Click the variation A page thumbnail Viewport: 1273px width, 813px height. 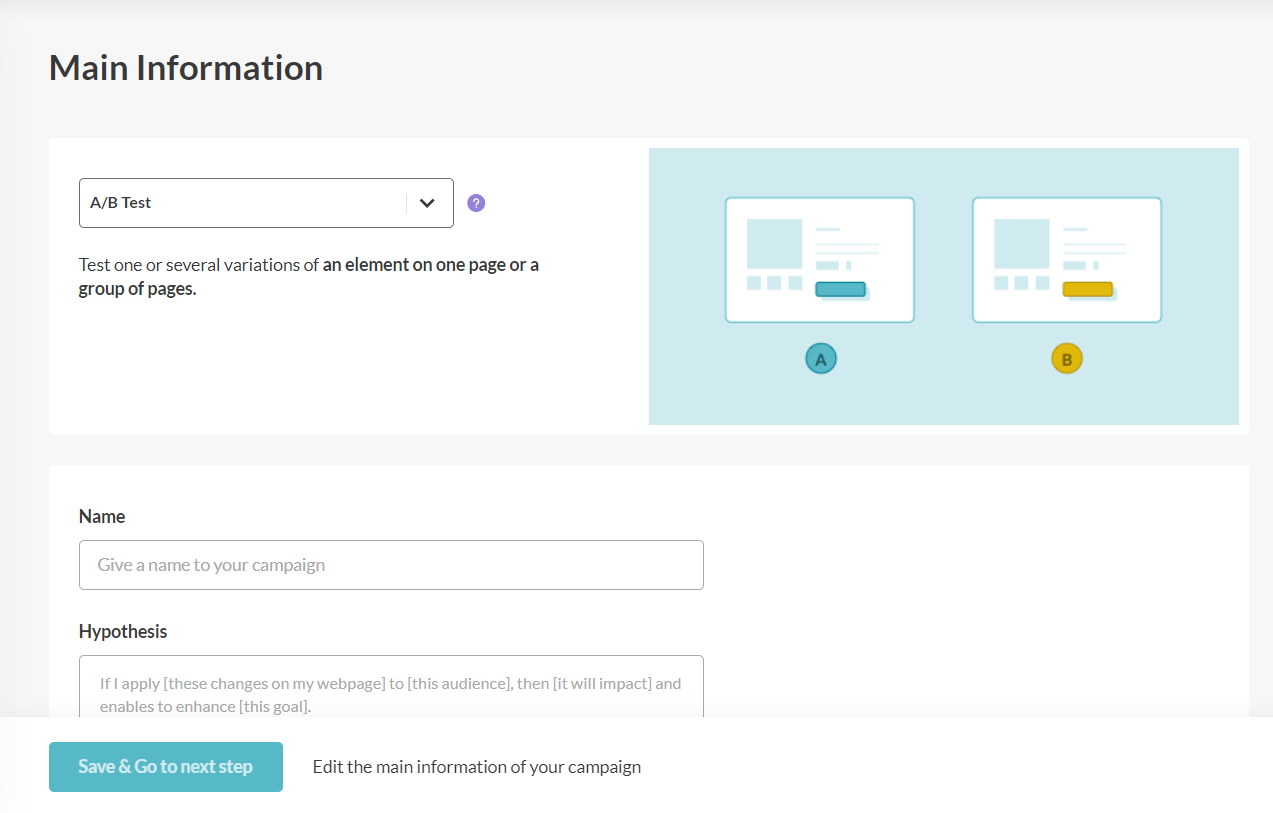coord(820,260)
